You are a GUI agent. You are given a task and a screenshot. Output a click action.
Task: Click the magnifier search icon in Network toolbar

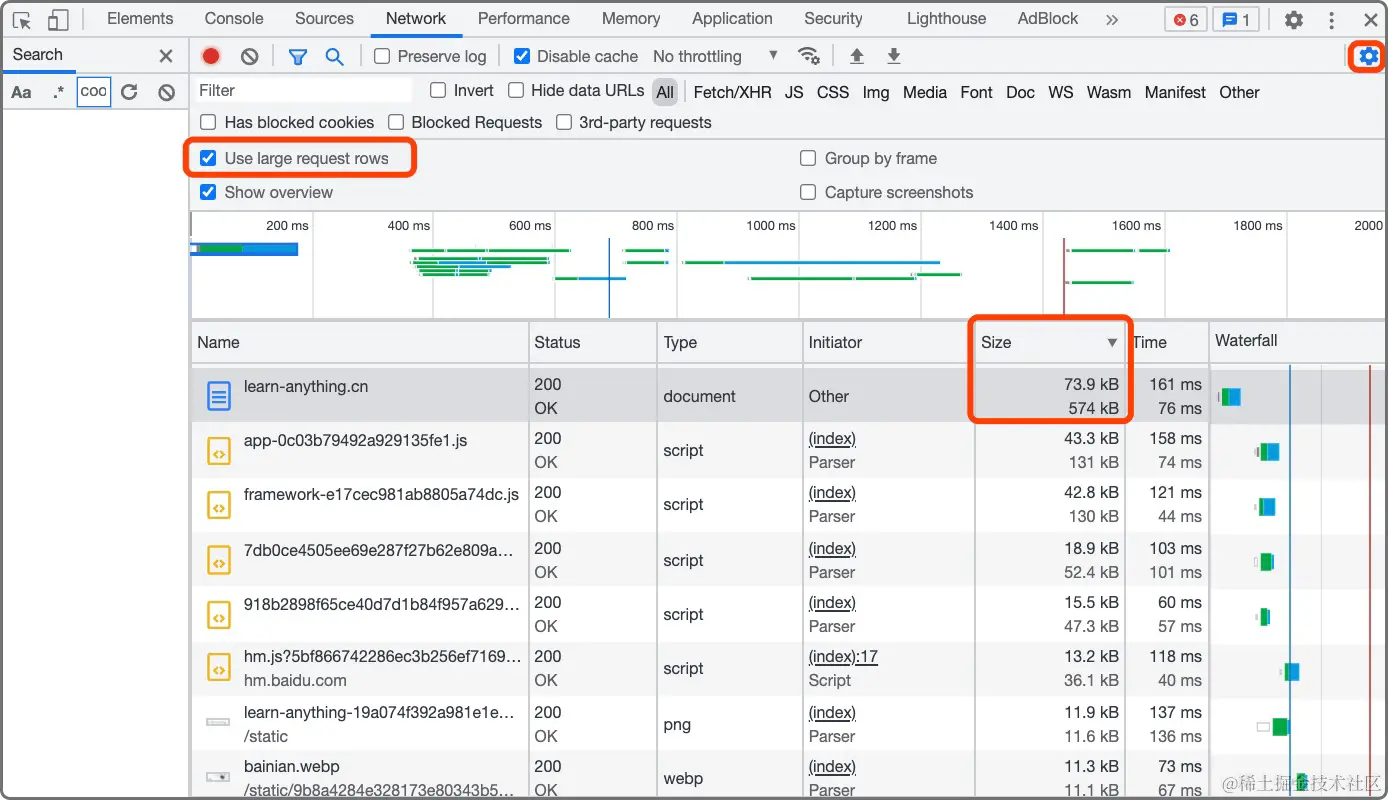tap(335, 57)
